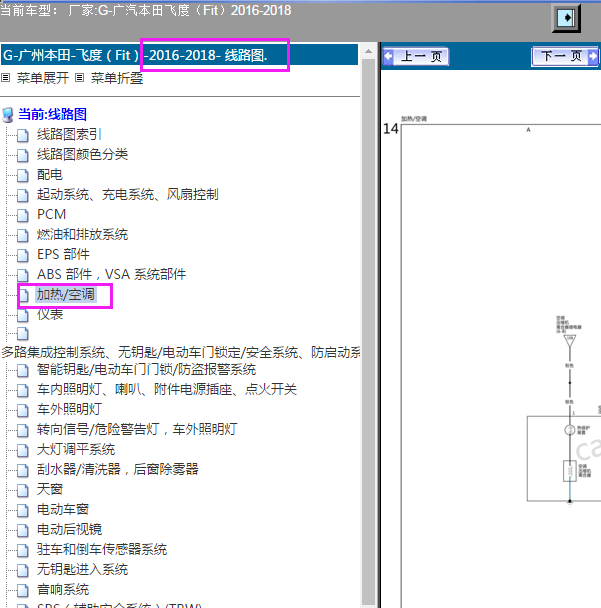
Task: Select 天窗 diagram
Action: click(x=50, y=489)
